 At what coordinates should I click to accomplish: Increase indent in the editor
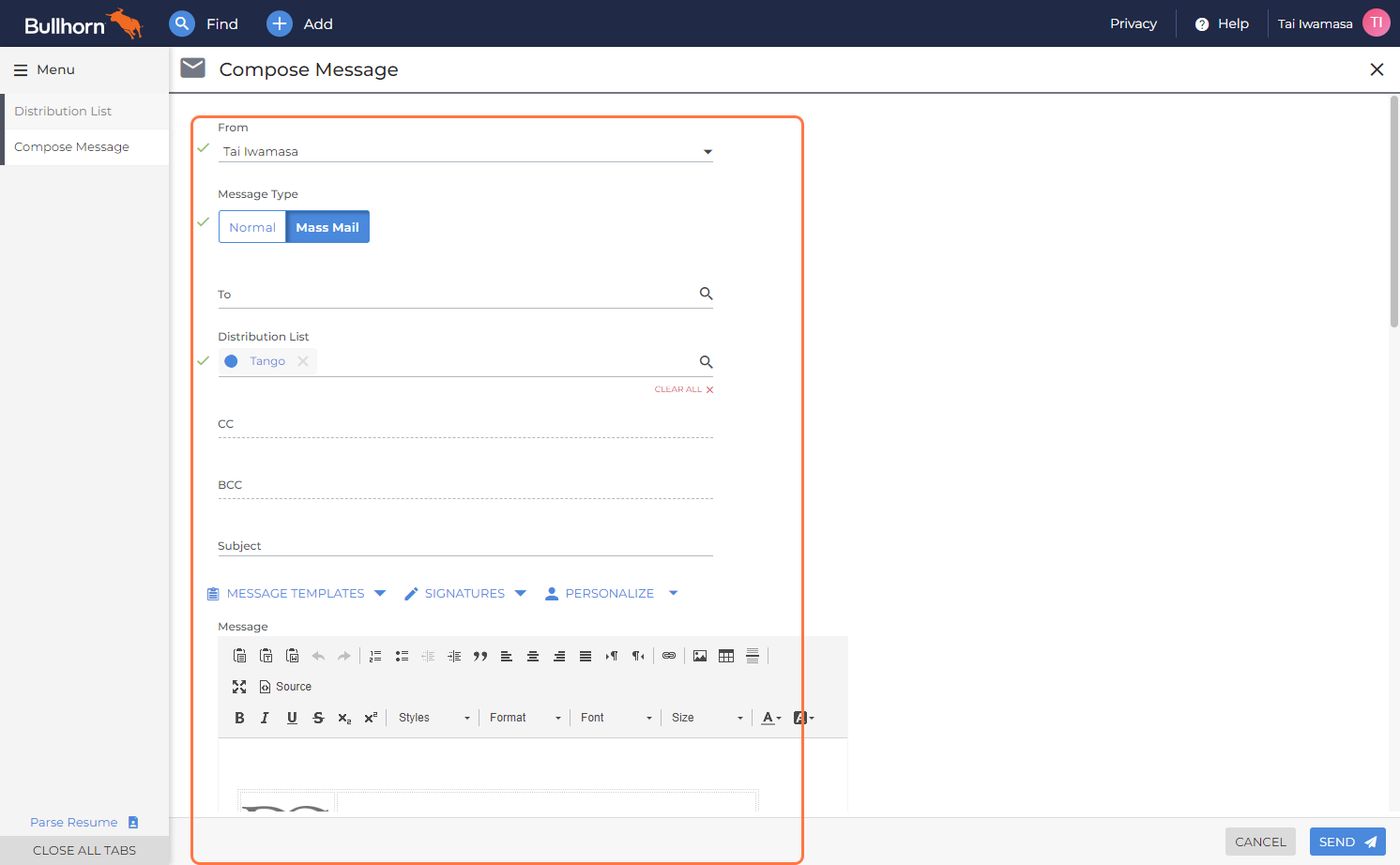[x=454, y=656]
